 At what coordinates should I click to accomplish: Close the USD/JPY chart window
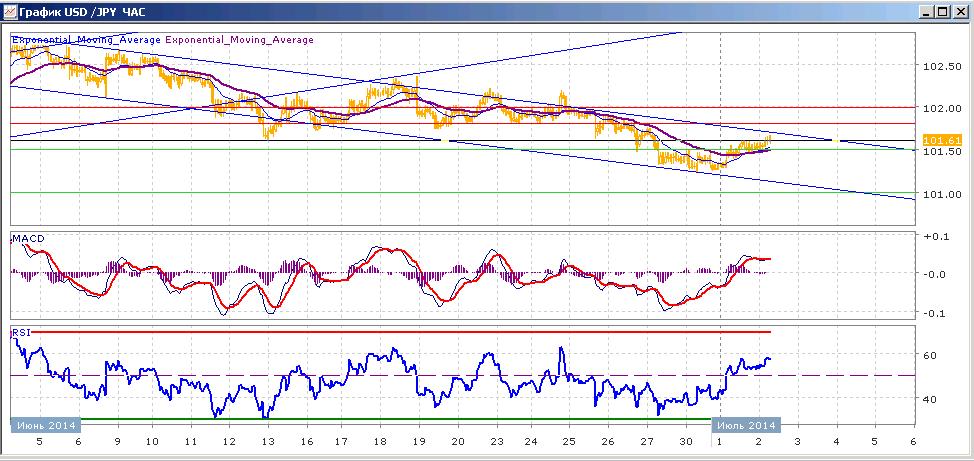[960, 12]
